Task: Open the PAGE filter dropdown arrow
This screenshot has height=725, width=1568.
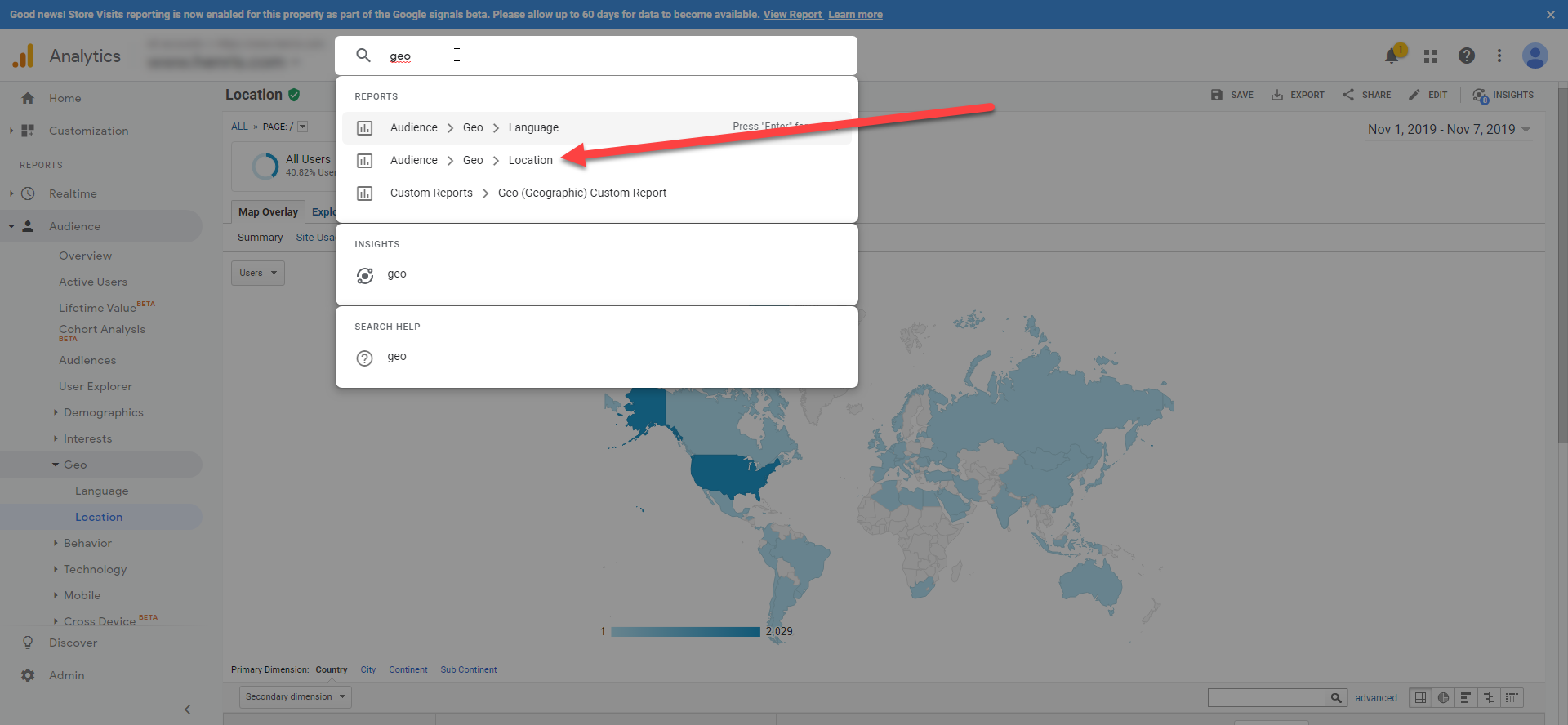Action: (302, 127)
